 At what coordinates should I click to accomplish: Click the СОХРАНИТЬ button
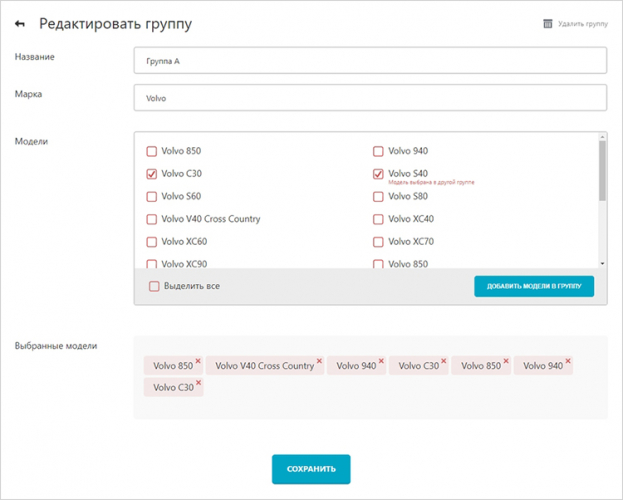coord(311,469)
